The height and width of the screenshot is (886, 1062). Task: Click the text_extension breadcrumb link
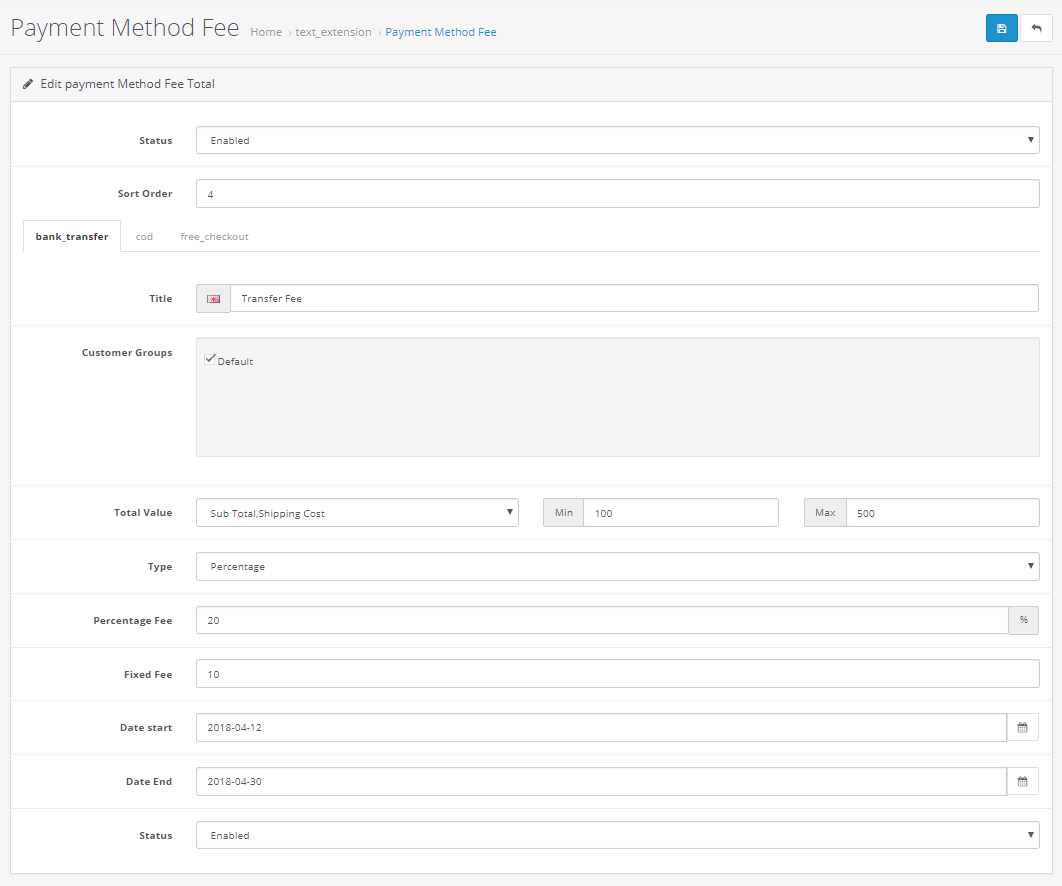(333, 32)
